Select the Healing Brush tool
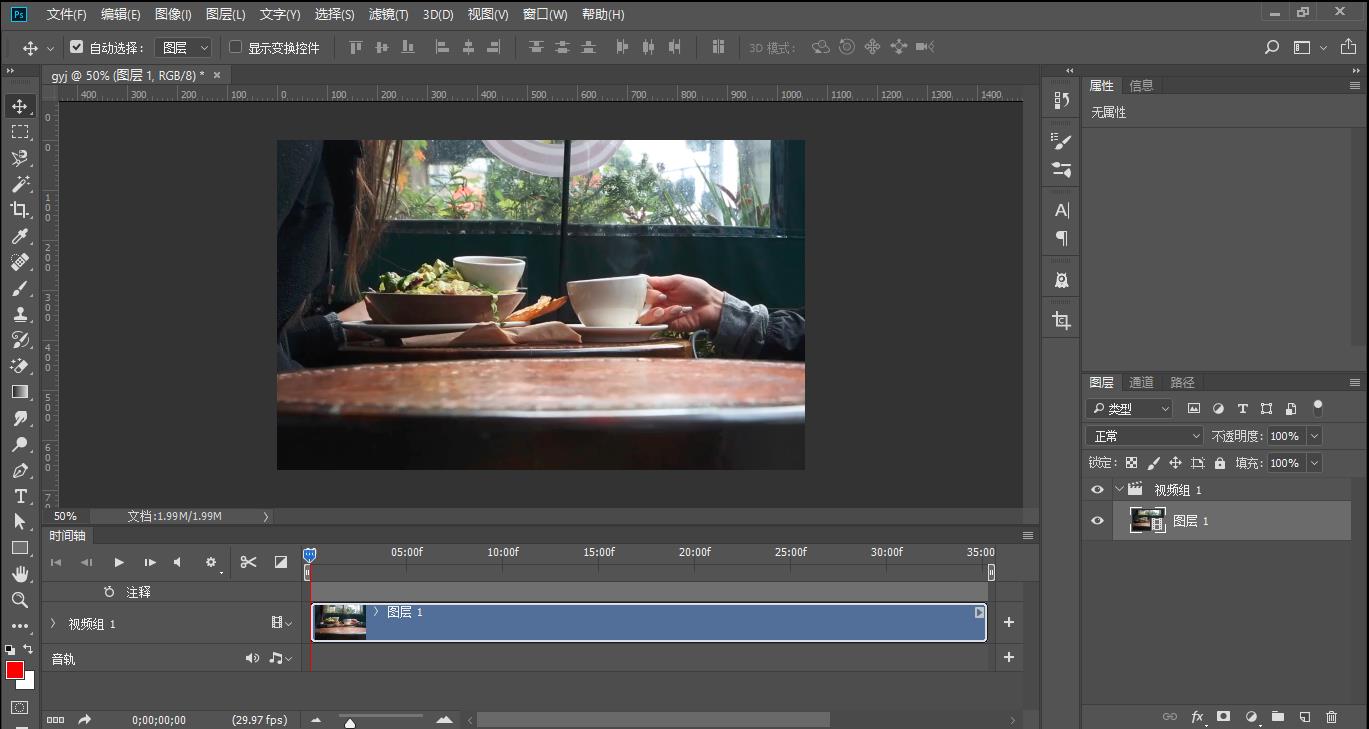The width and height of the screenshot is (1369, 729). click(x=20, y=262)
